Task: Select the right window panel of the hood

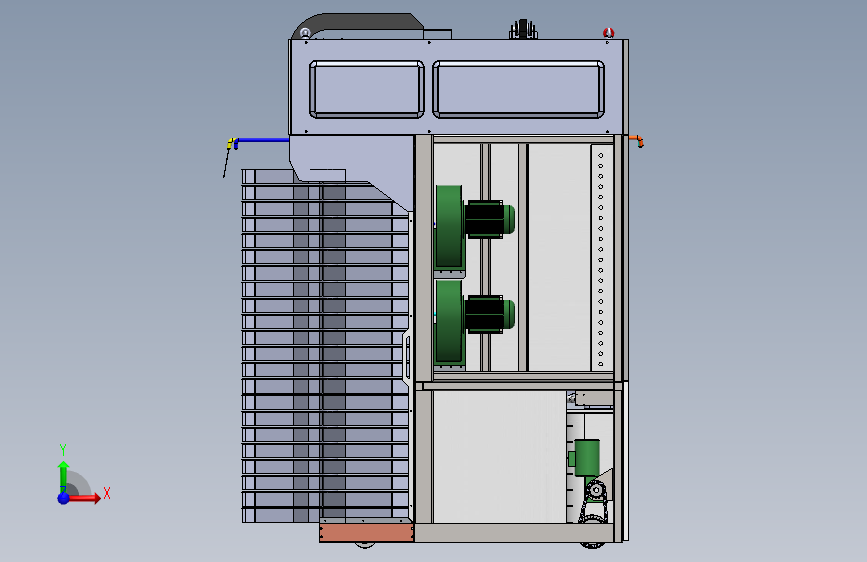Action: [x=519, y=90]
